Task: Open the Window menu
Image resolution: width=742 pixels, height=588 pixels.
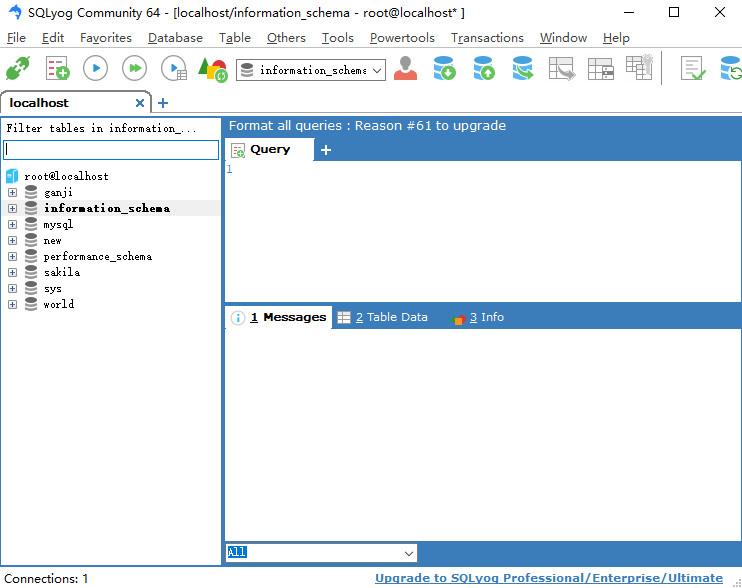Action: pos(563,38)
